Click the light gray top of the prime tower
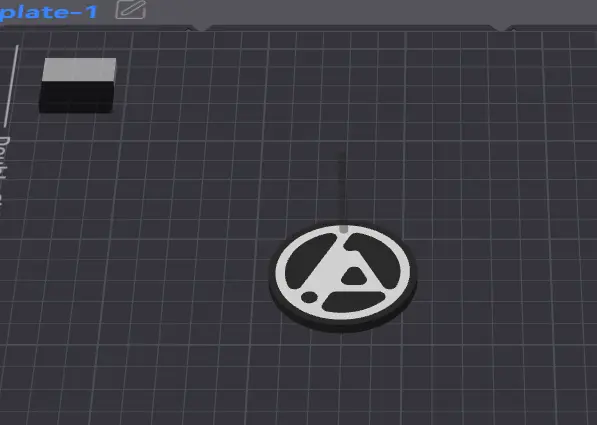597x425 pixels. coord(79,69)
